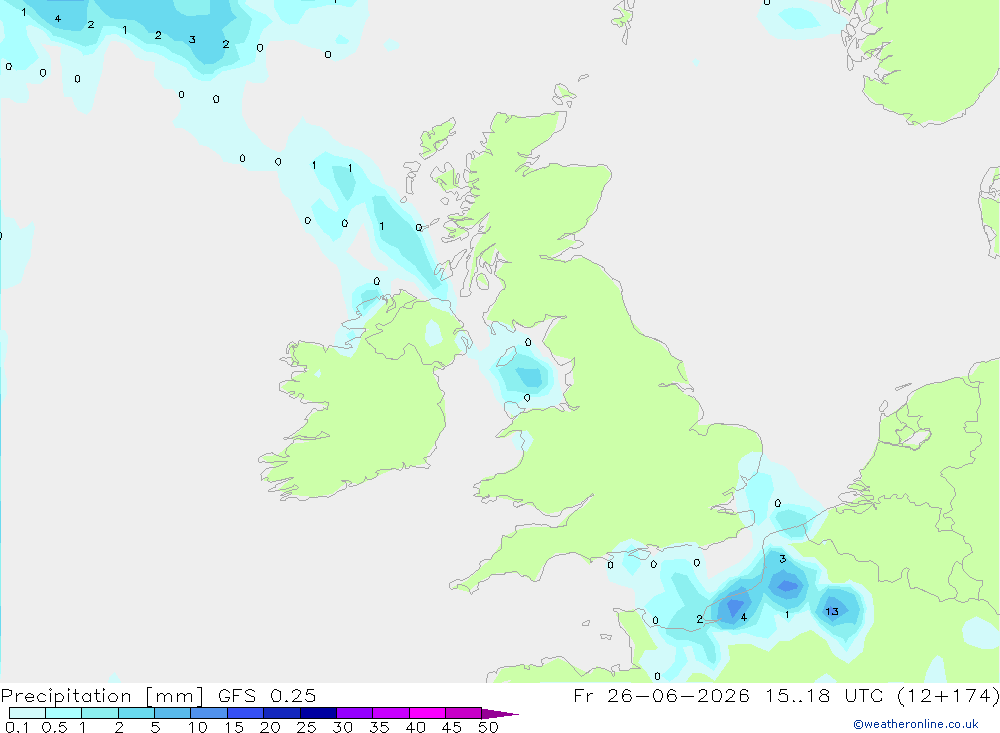Click the 'Precipitation' title word
This screenshot has width=1000, height=733.
[x=66, y=696]
